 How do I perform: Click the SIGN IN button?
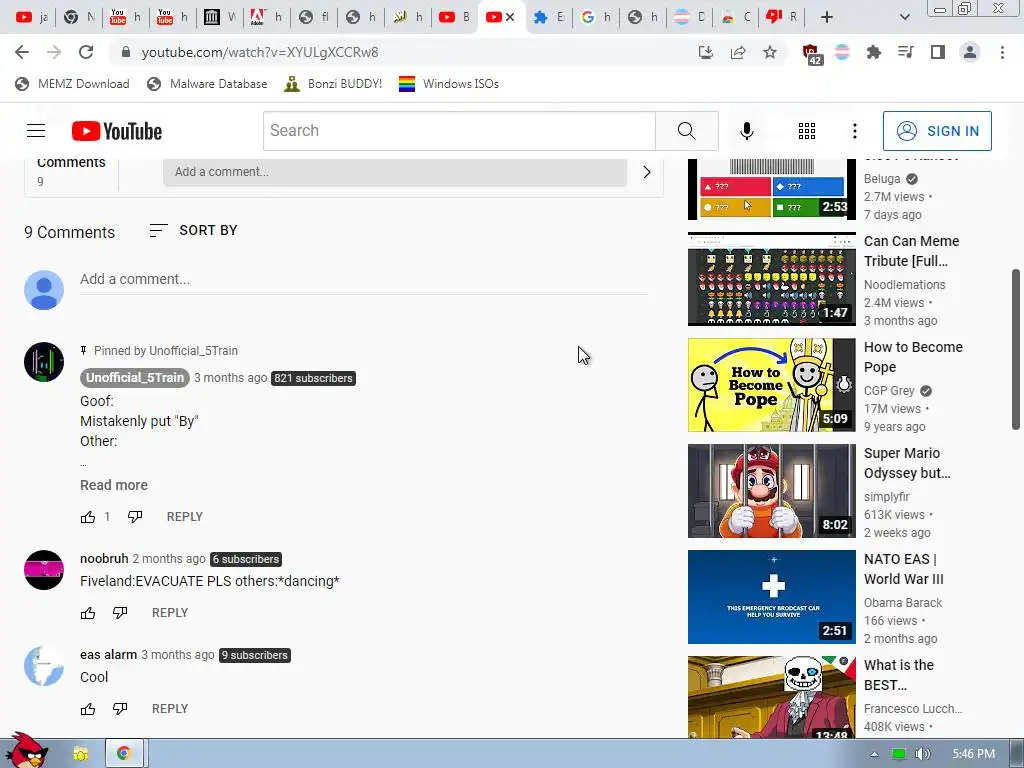click(x=937, y=131)
